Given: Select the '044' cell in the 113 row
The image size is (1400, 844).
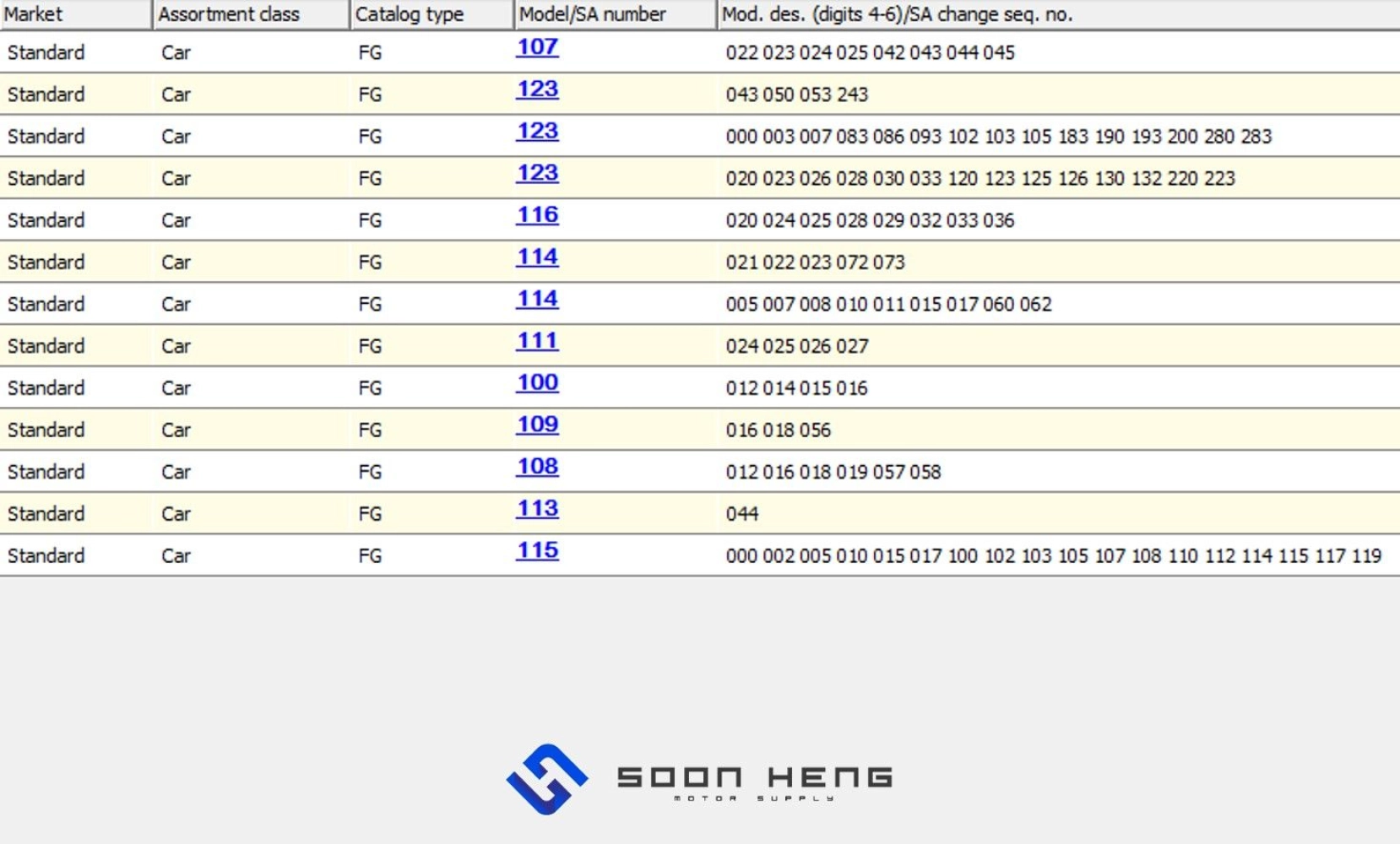Looking at the screenshot, I should (741, 514).
